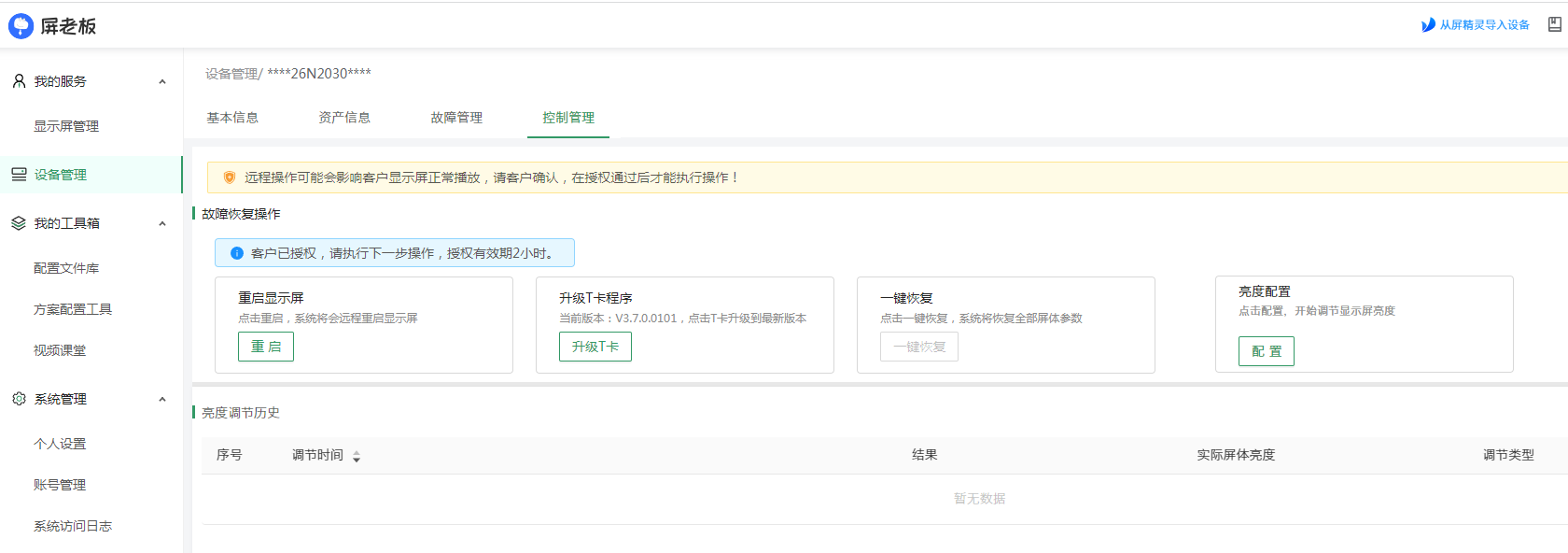1568x553 pixels.
Task: Click the 升级T卡 upgrade button
Action: 595,347
